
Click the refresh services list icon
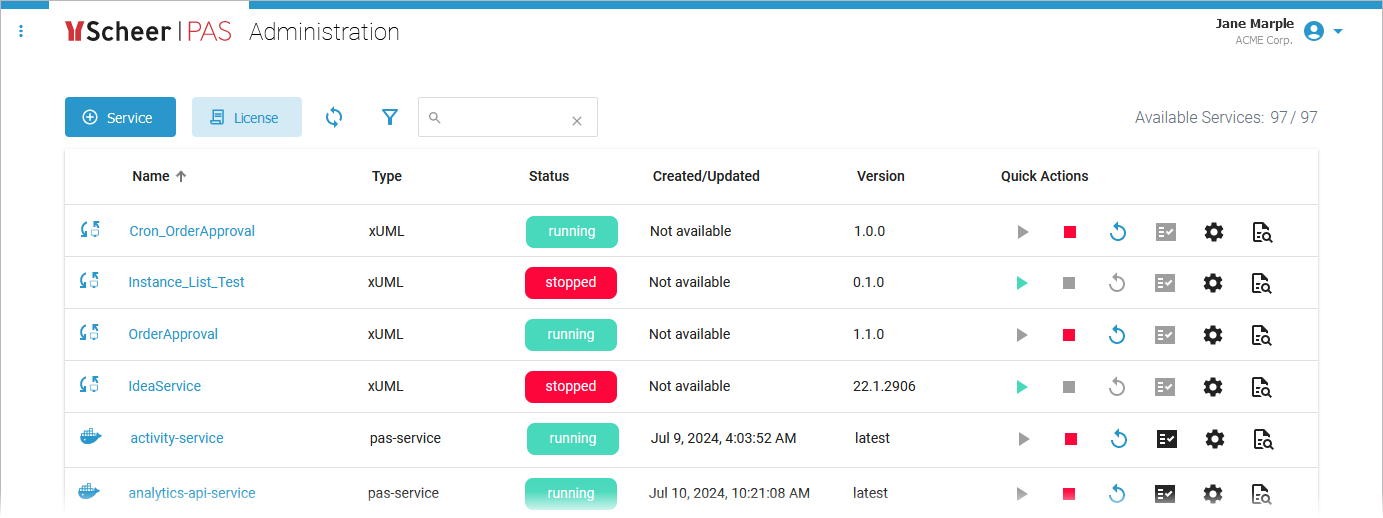334,117
